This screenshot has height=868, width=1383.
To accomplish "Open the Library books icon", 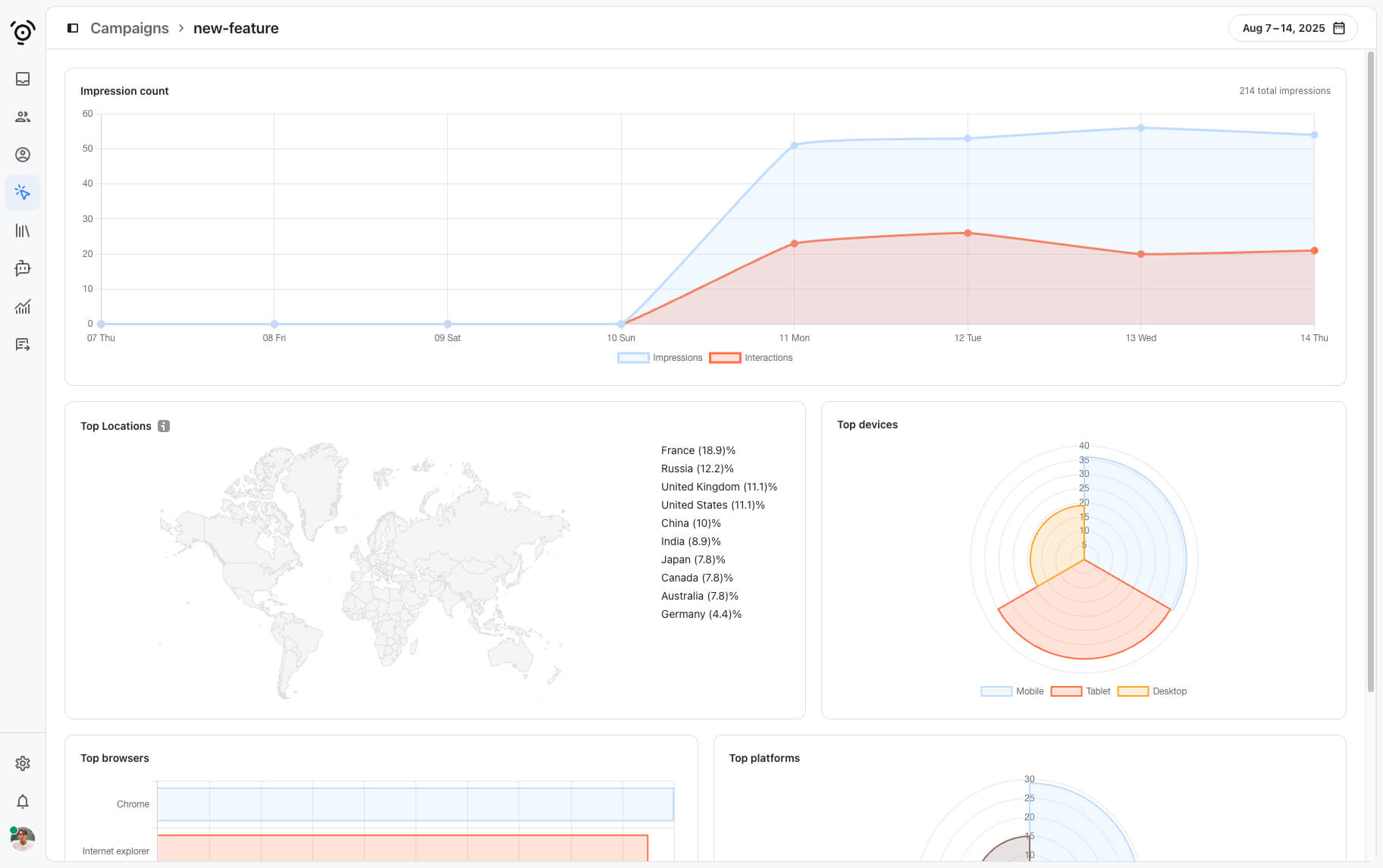I will [x=23, y=230].
